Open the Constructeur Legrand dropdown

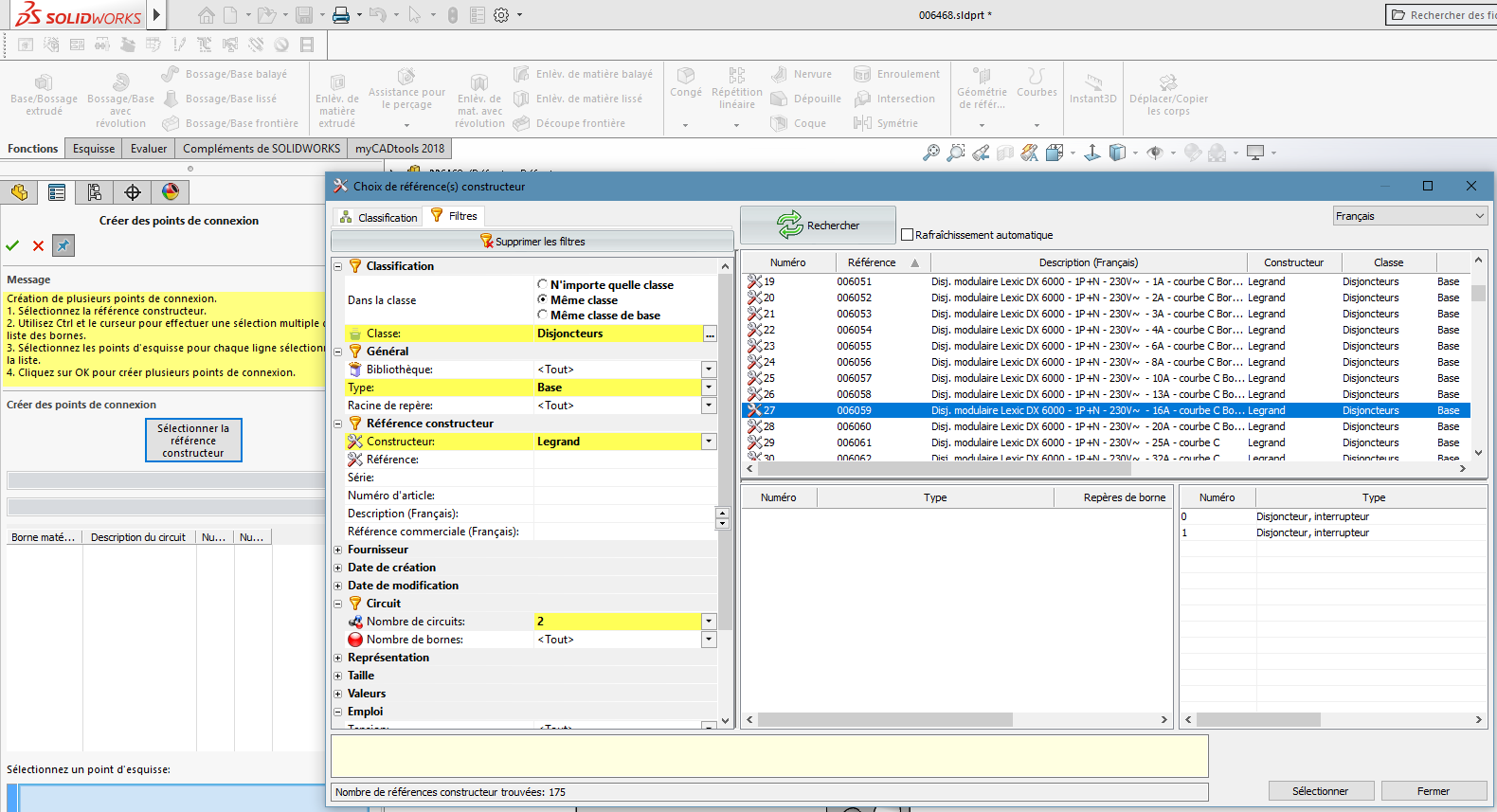point(709,442)
